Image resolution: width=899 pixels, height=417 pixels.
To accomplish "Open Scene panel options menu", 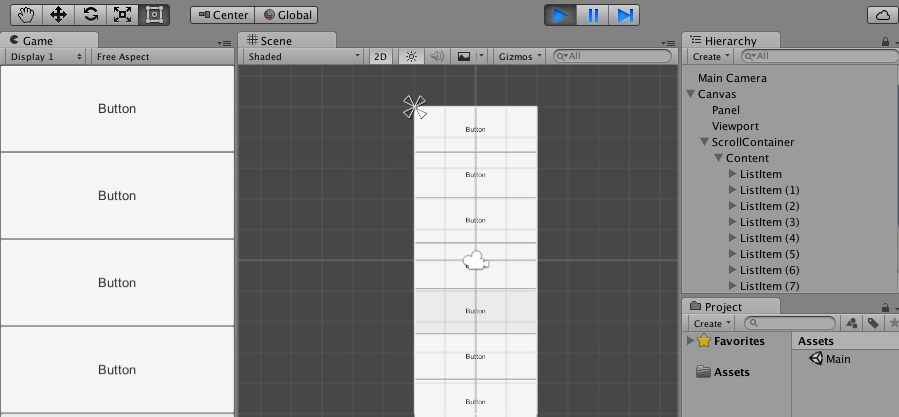I will point(667,43).
